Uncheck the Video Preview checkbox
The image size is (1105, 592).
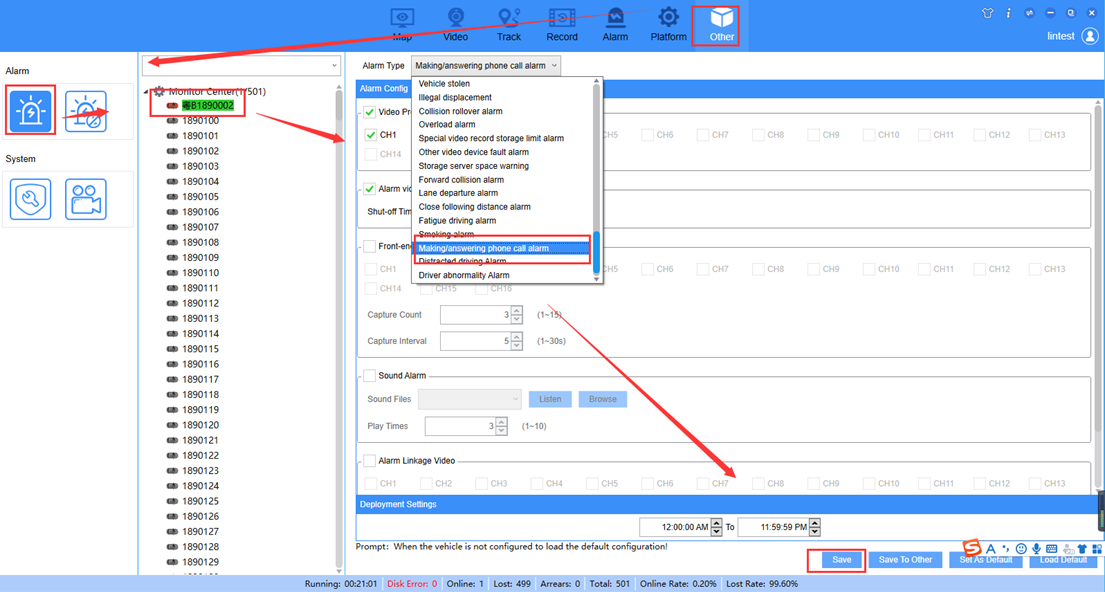(x=369, y=112)
